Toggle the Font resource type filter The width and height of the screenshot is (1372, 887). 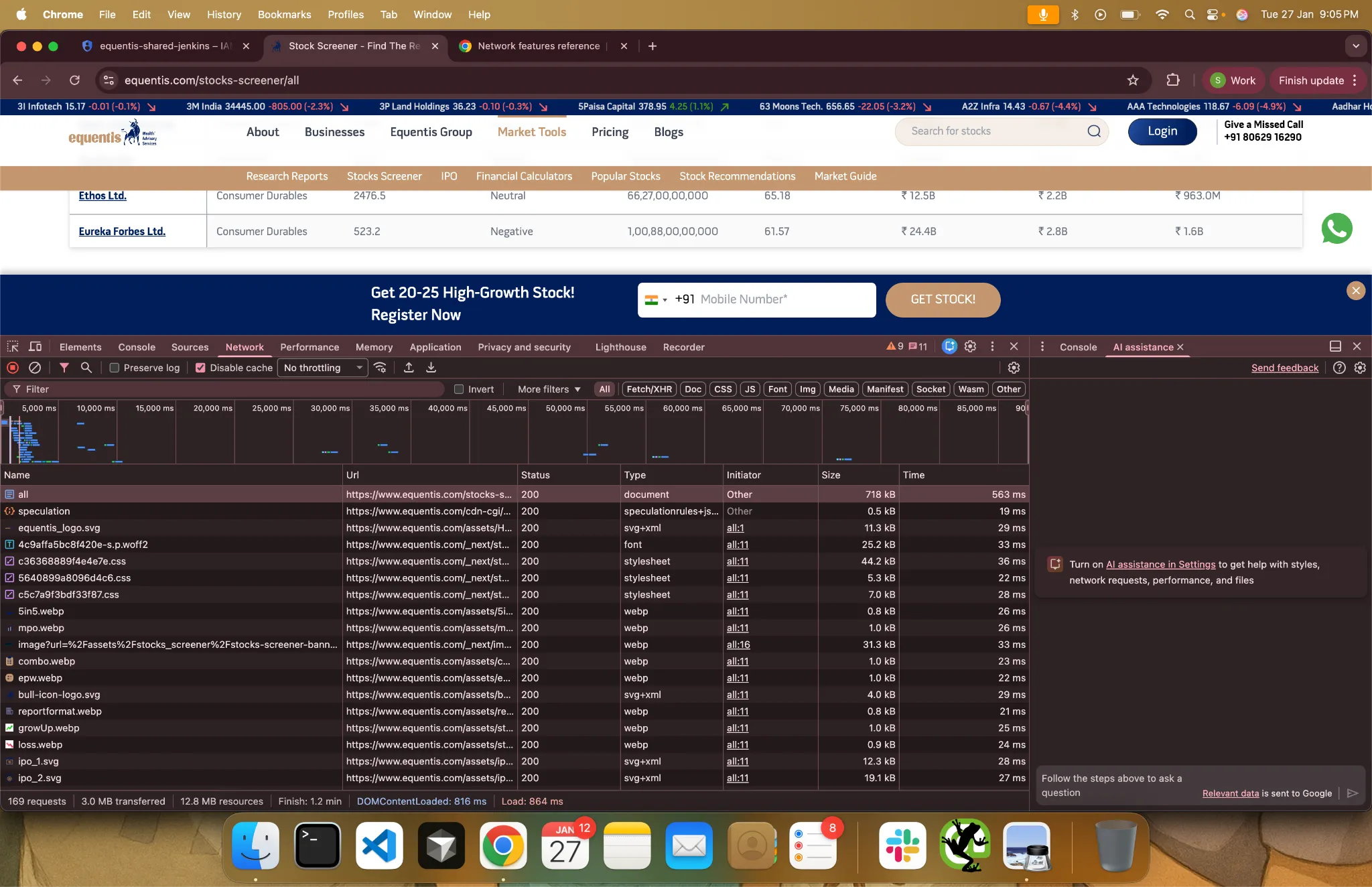pyautogui.click(x=778, y=389)
